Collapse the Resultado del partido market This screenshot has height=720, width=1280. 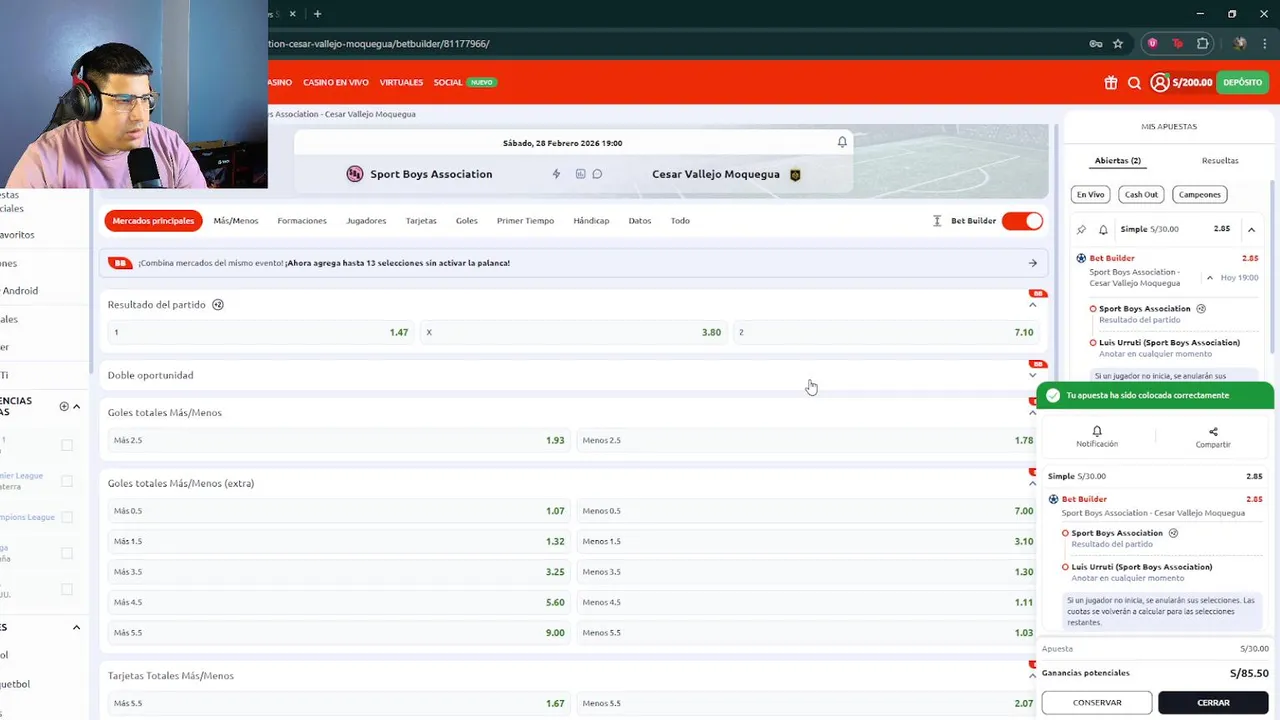pos(1032,304)
